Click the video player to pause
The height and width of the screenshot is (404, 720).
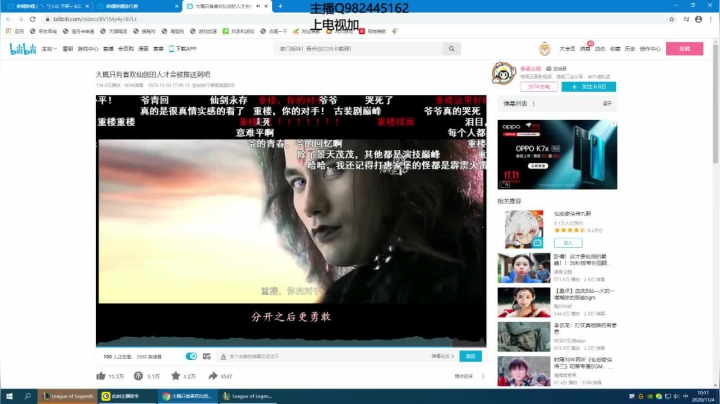pos(291,220)
